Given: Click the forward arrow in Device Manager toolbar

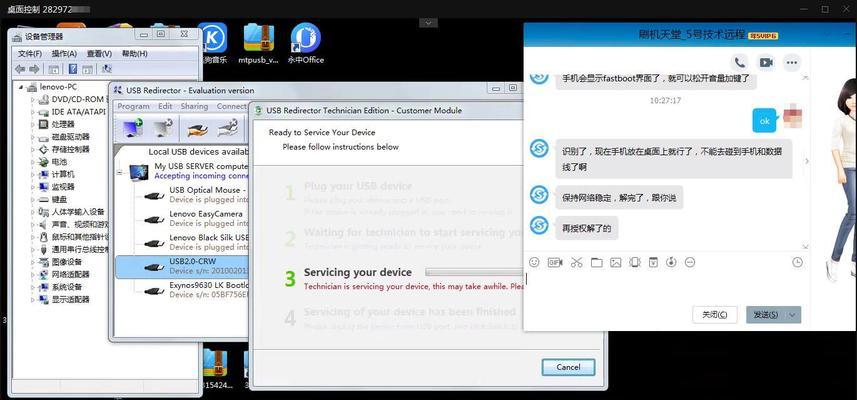Looking at the screenshot, I should (34, 69).
